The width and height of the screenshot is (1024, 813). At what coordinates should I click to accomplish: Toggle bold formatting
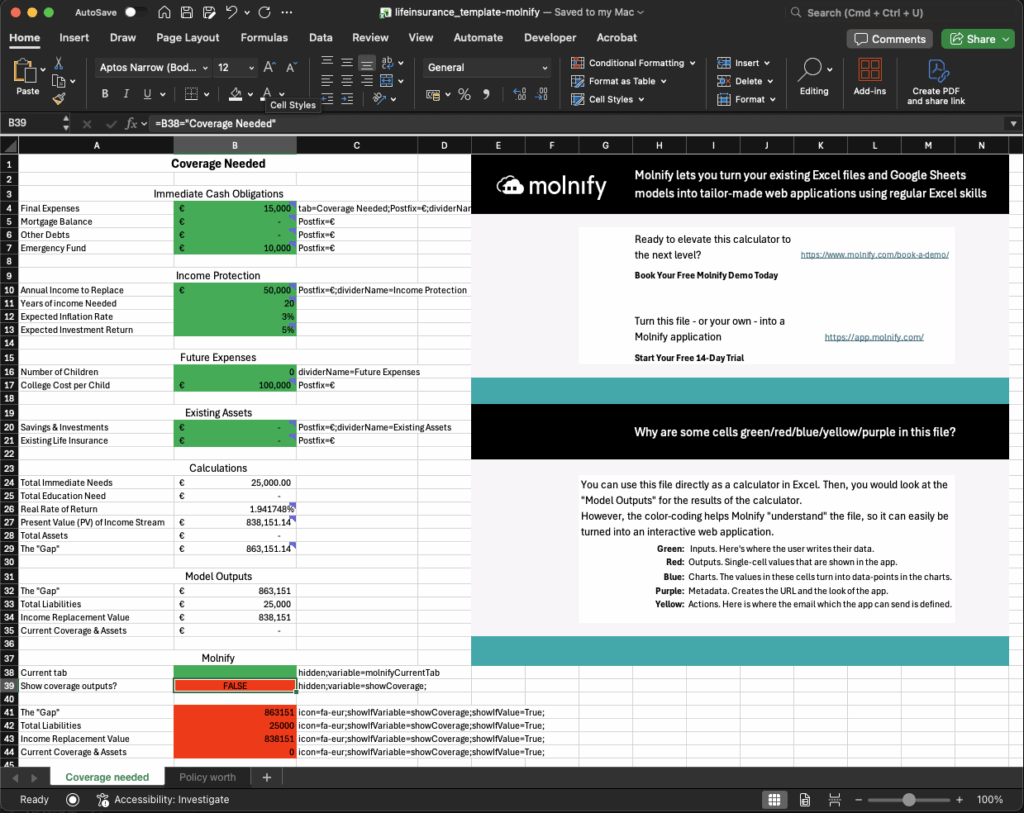[x=104, y=92]
